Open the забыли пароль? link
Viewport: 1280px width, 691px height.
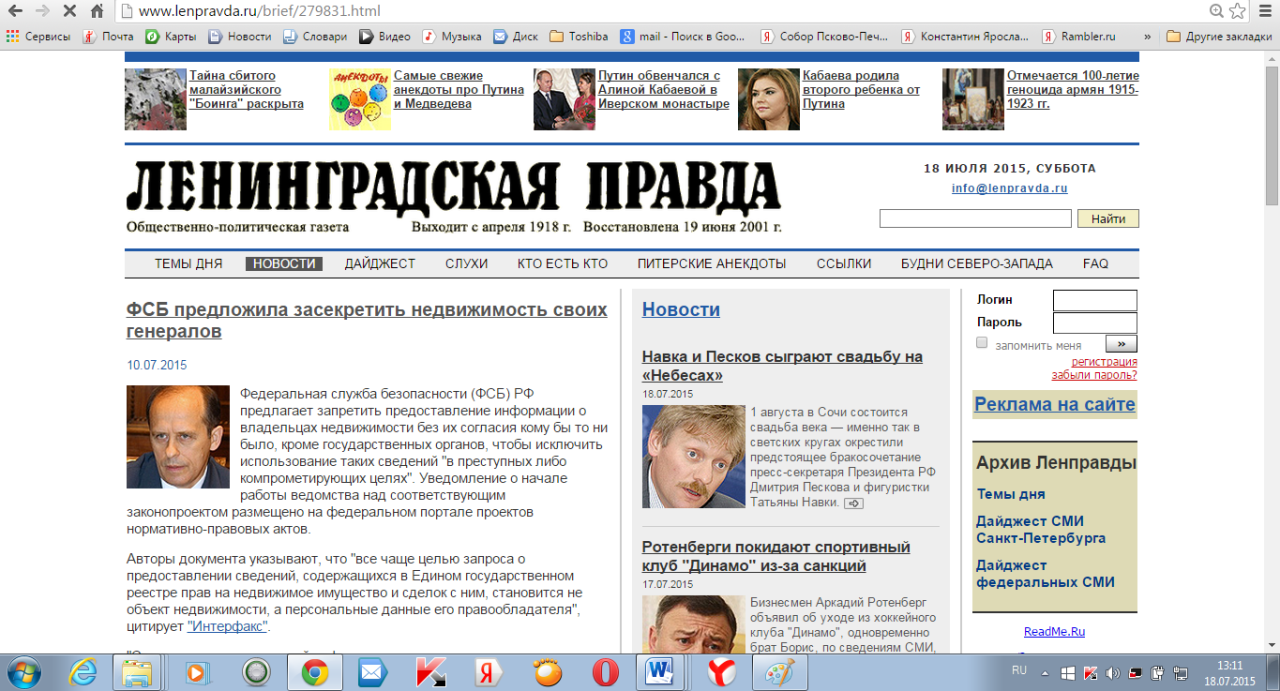pos(1094,376)
